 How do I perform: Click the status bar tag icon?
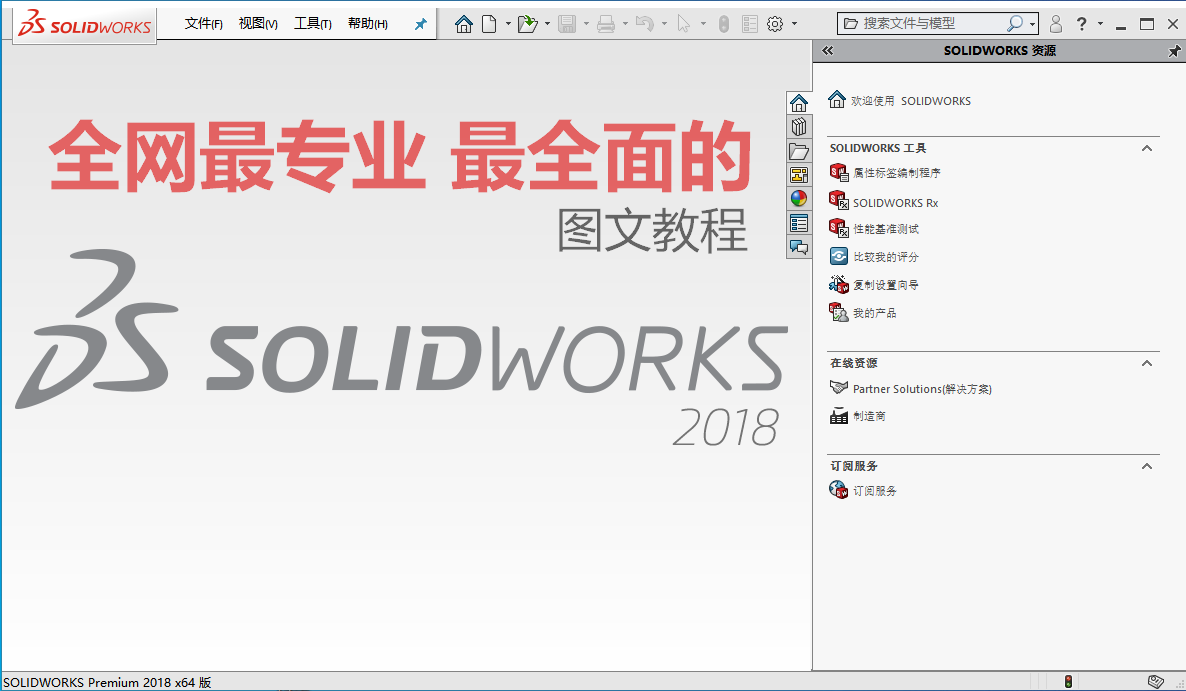(x=1155, y=682)
